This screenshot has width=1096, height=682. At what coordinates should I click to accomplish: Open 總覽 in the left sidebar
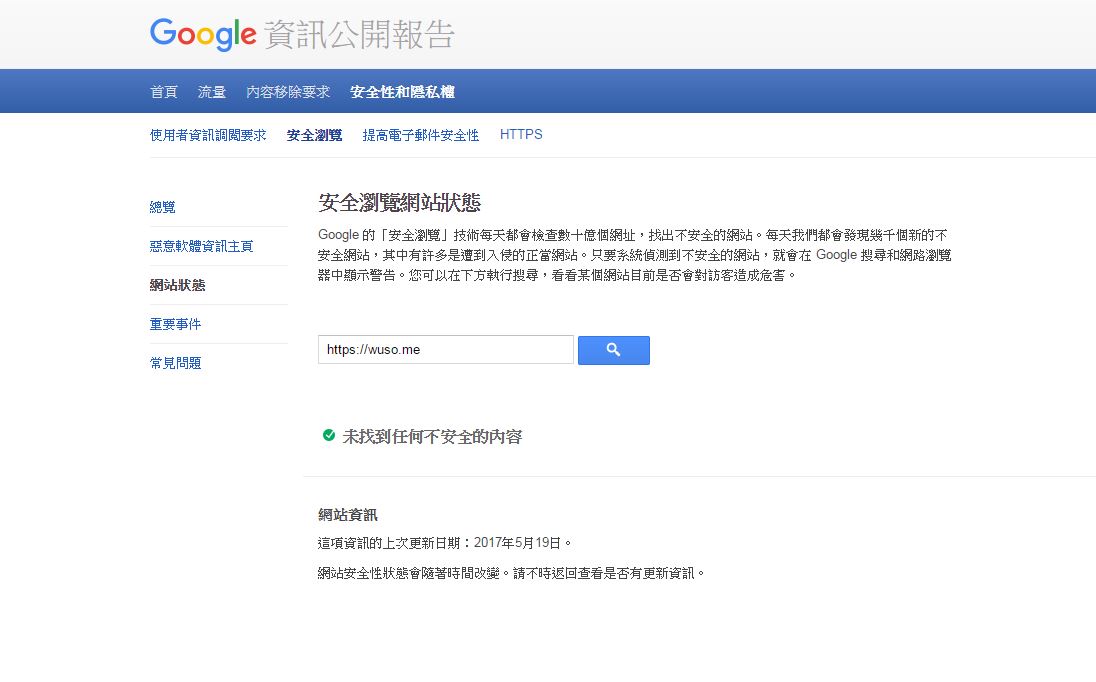[162, 207]
